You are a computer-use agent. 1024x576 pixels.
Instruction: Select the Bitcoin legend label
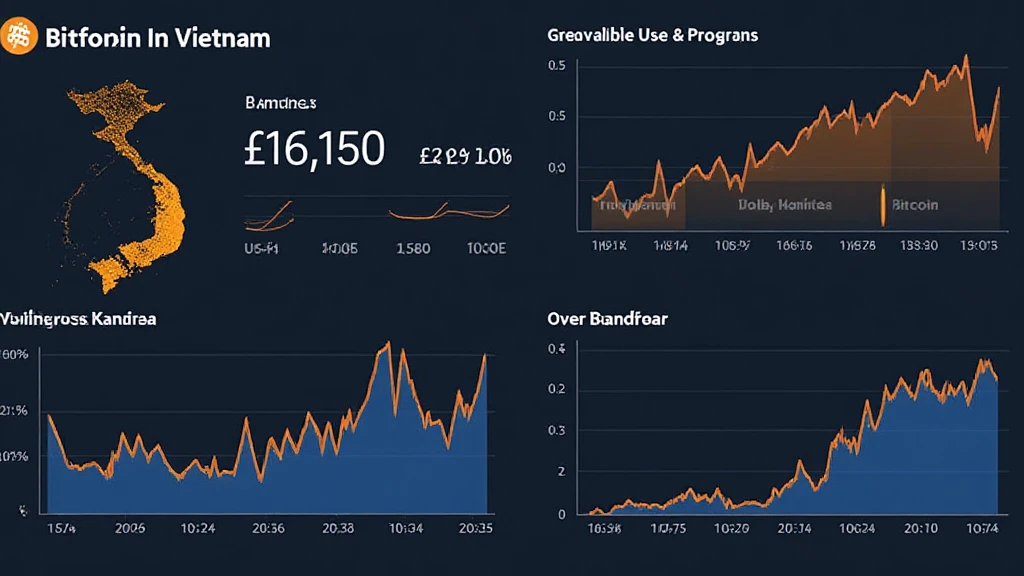[914, 205]
